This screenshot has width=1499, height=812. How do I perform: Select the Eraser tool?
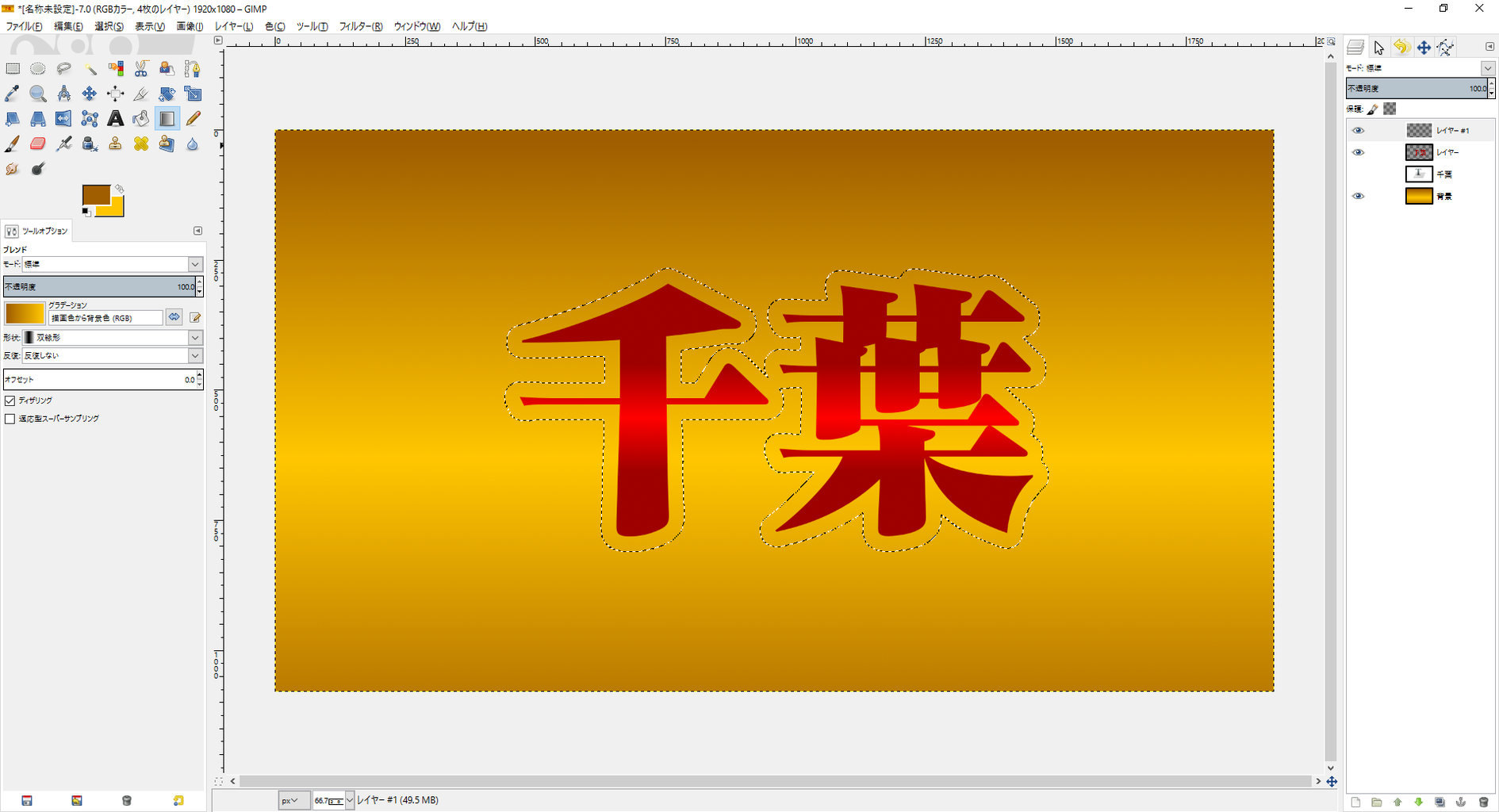point(38,144)
